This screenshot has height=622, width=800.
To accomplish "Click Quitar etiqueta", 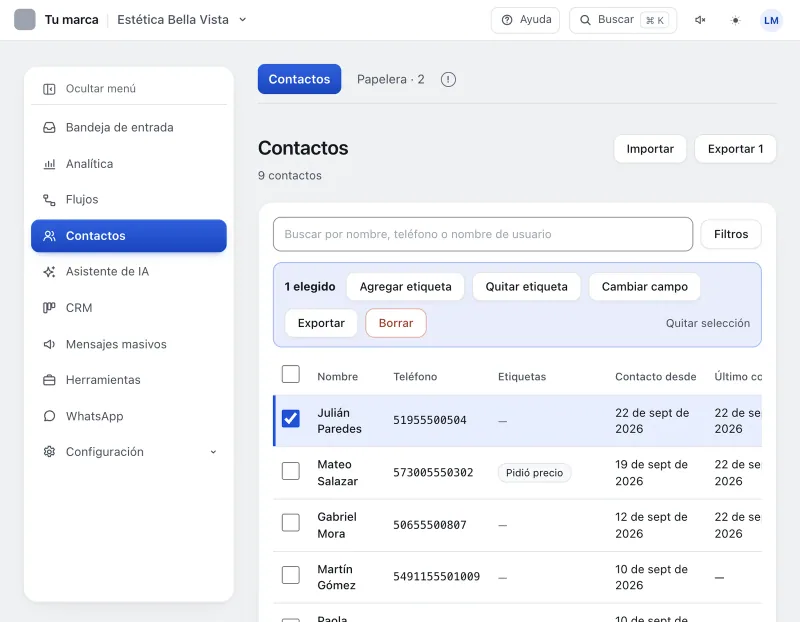I will (526, 287).
